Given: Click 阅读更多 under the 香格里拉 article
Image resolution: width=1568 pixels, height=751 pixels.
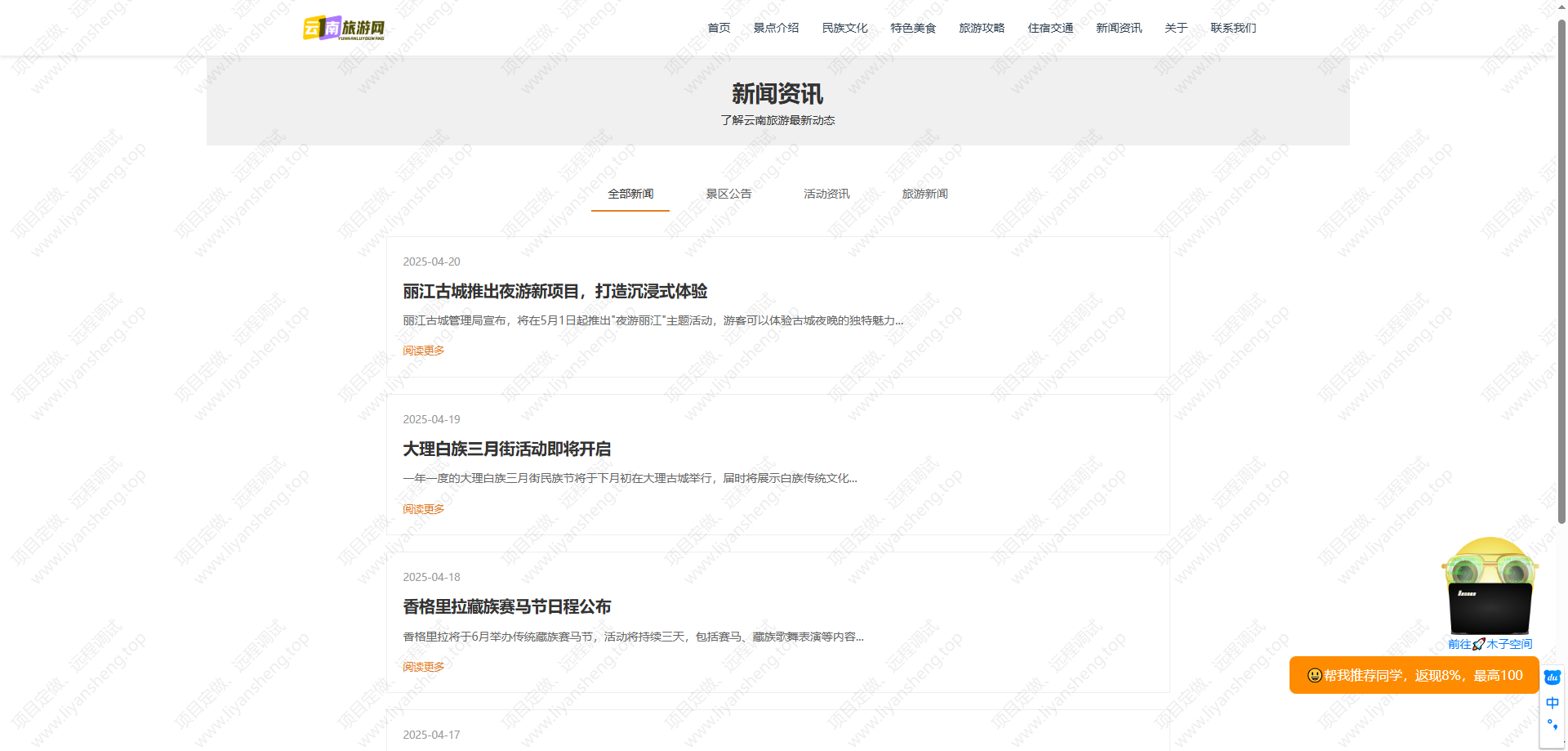Looking at the screenshot, I should point(423,667).
